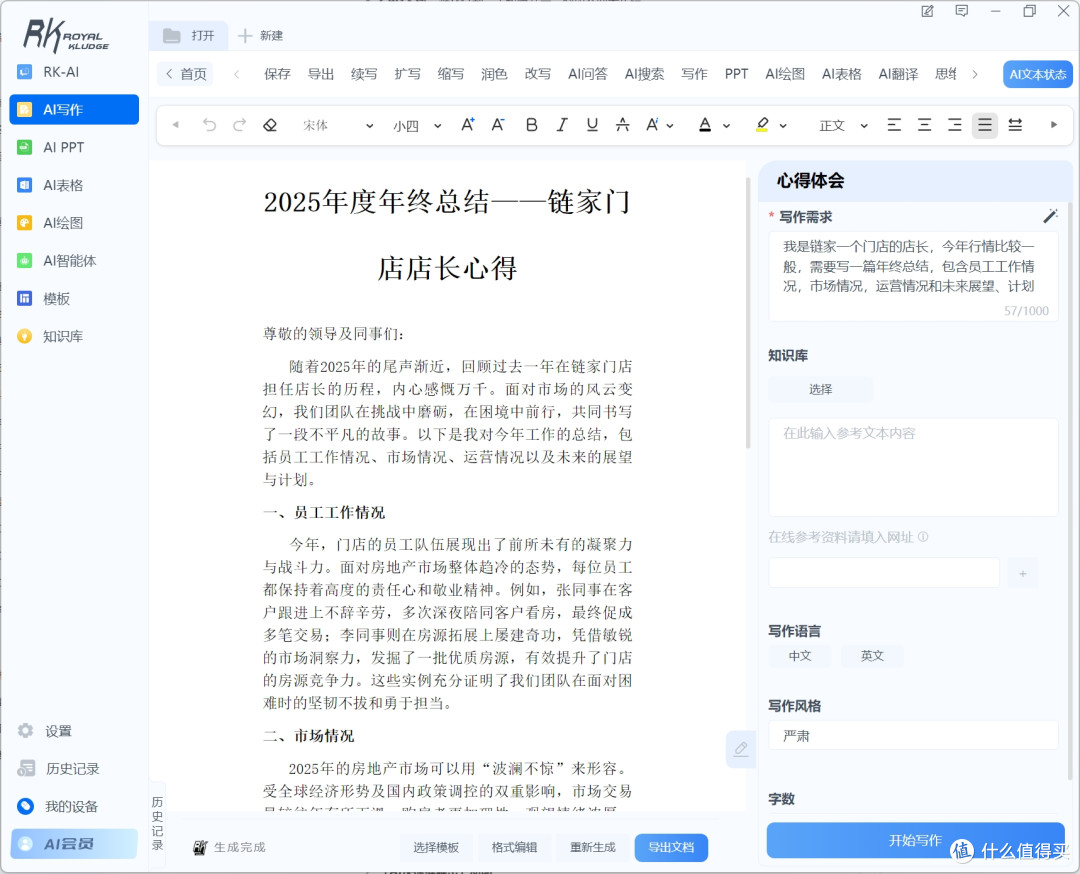Click the 选择模板 button
The image size is (1080, 874).
(x=436, y=847)
